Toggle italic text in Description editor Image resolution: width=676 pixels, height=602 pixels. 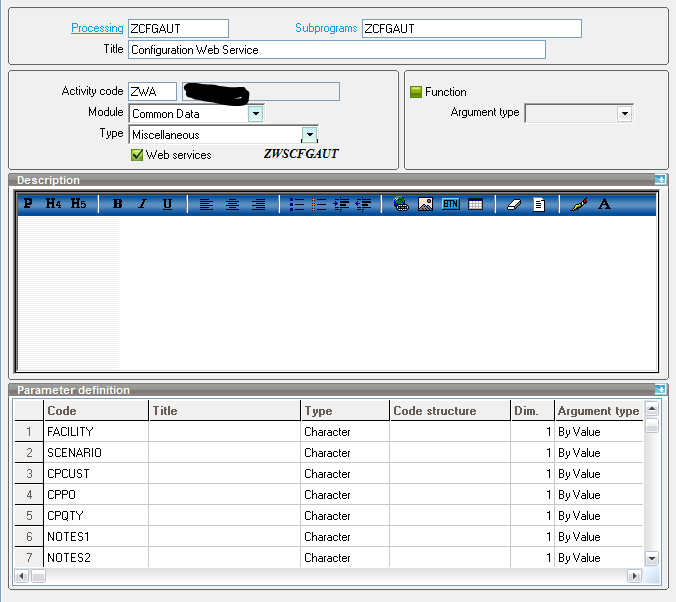pyautogui.click(x=142, y=204)
